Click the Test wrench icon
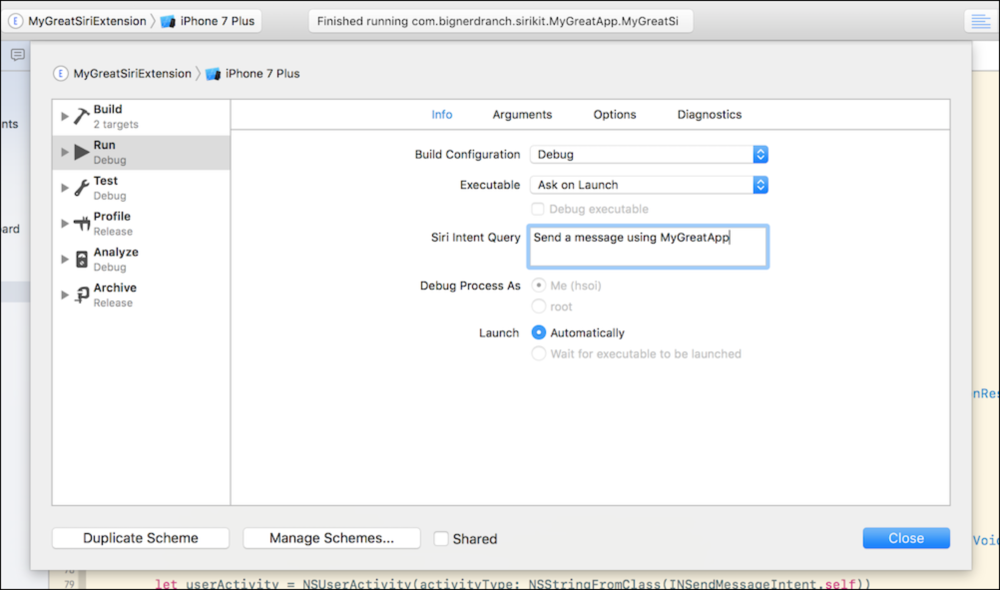 pos(82,188)
